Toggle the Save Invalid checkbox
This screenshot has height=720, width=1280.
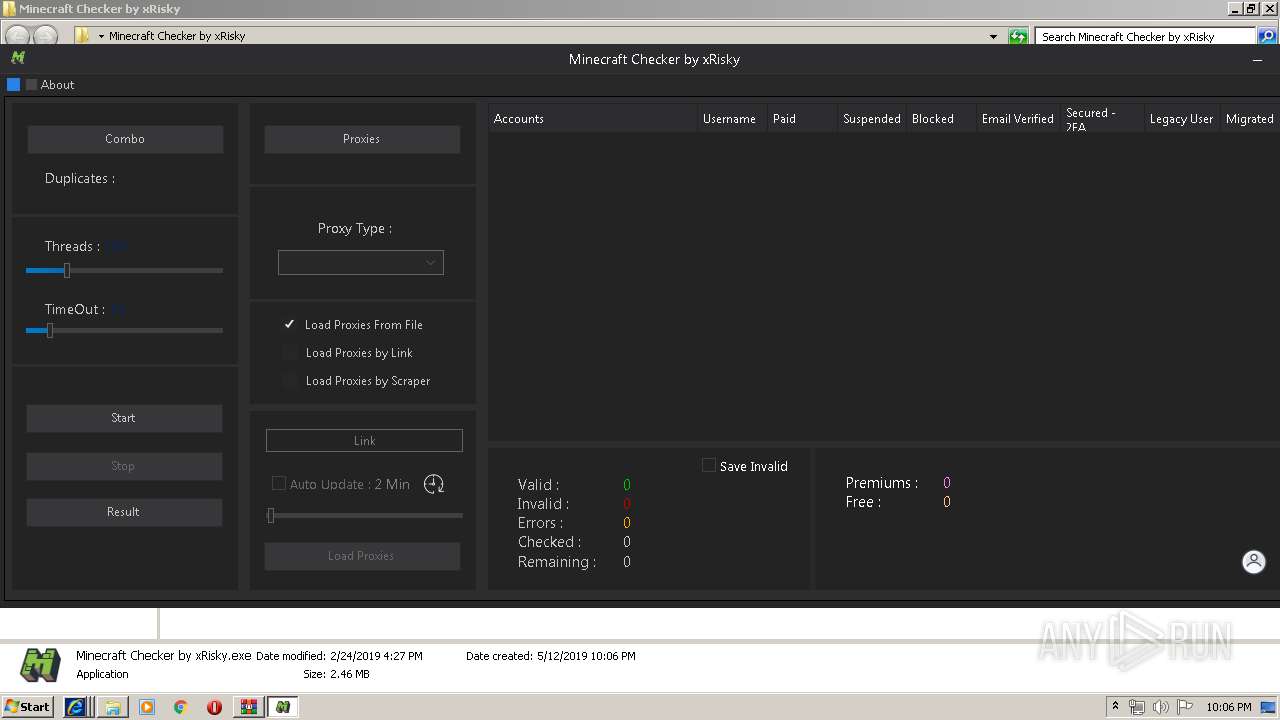coord(709,466)
